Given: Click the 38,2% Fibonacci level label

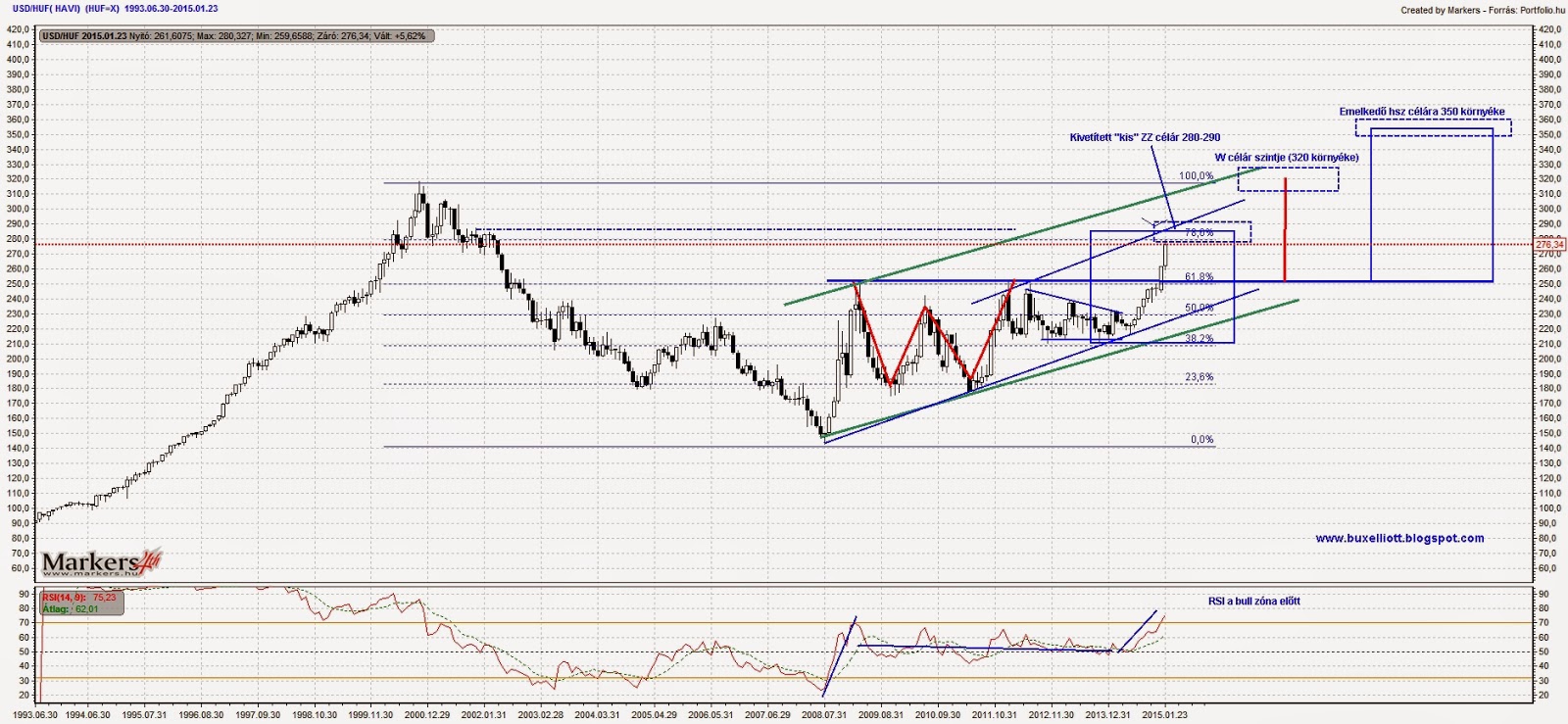Looking at the screenshot, I should click(x=1200, y=338).
